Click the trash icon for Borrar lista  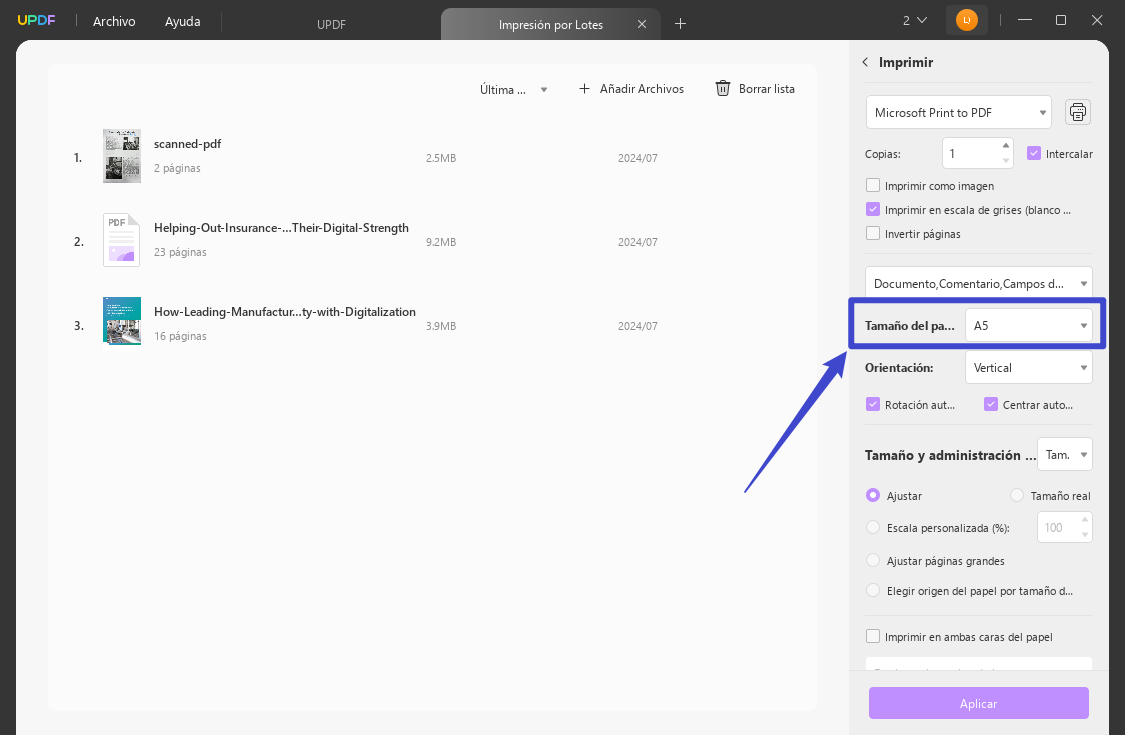[723, 88]
